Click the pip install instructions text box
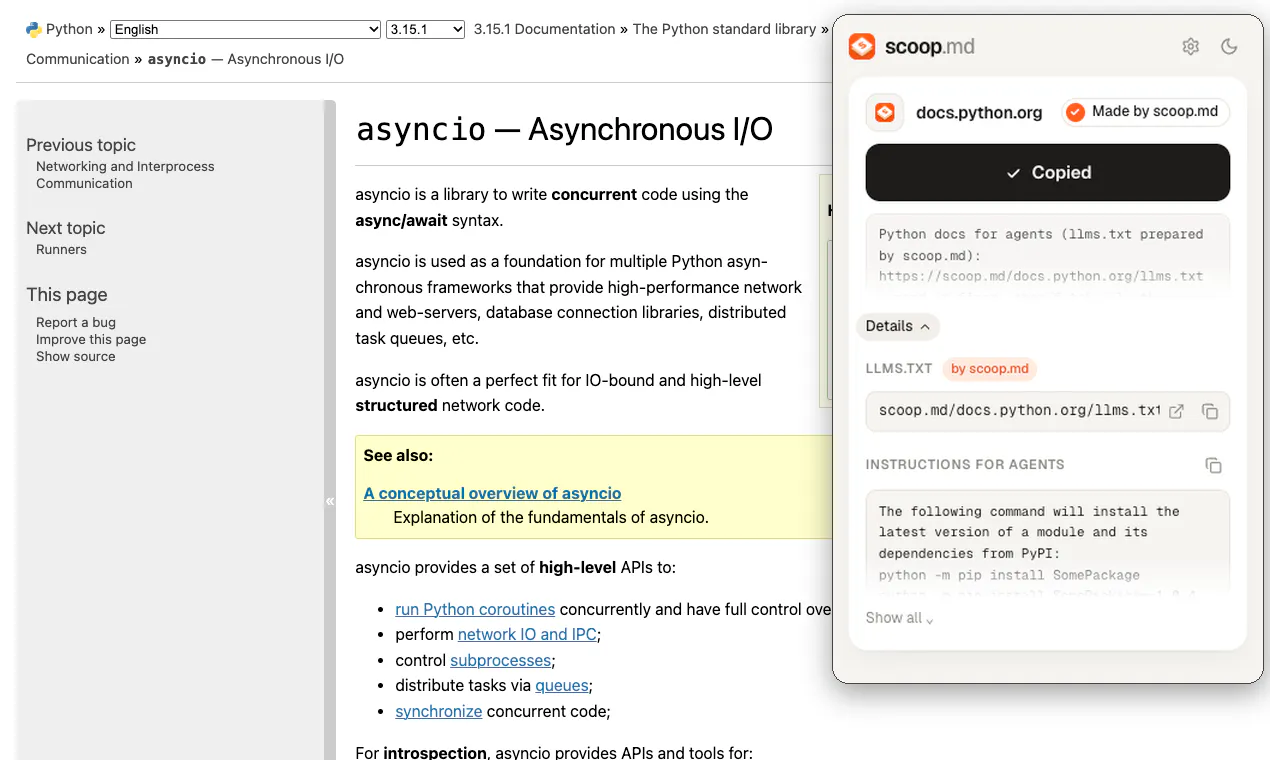1270x760 pixels. (x=1048, y=543)
